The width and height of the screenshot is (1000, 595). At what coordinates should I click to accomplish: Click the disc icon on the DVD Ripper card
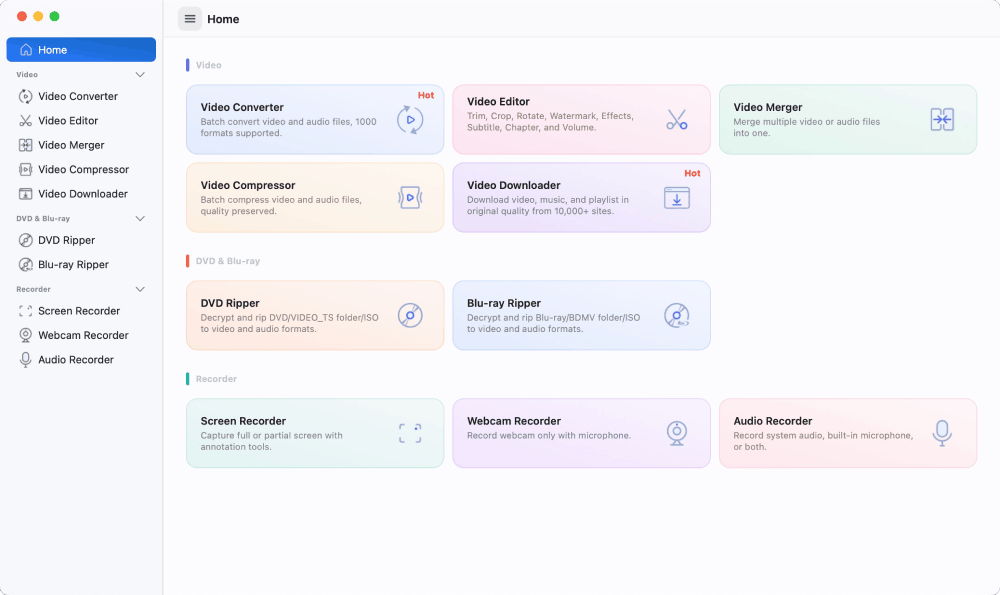click(410, 315)
